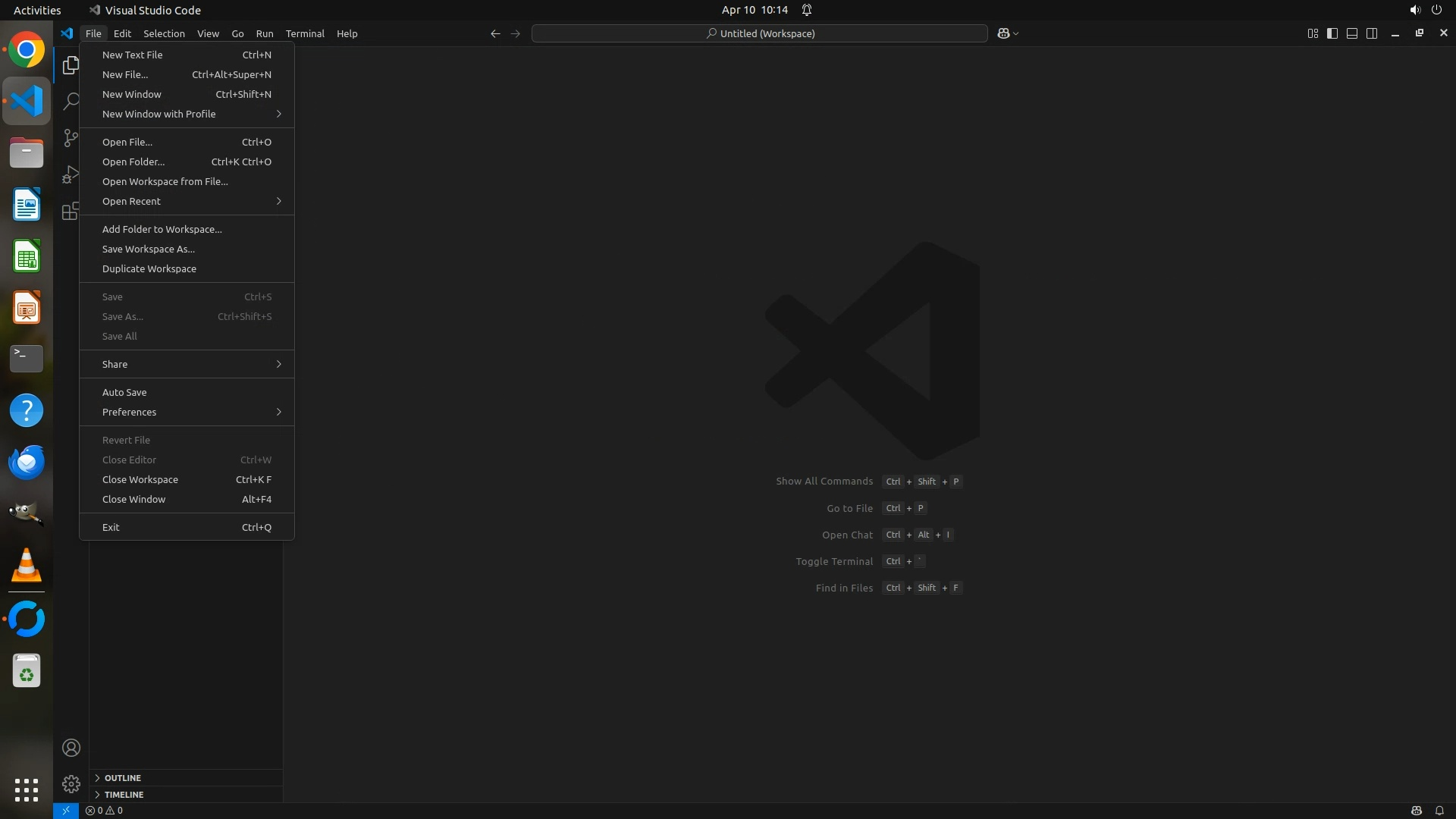The width and height of the screenshot is (1456, 819).
Task: Click the Accounts icon in activity bar
Action: (71, 748)
